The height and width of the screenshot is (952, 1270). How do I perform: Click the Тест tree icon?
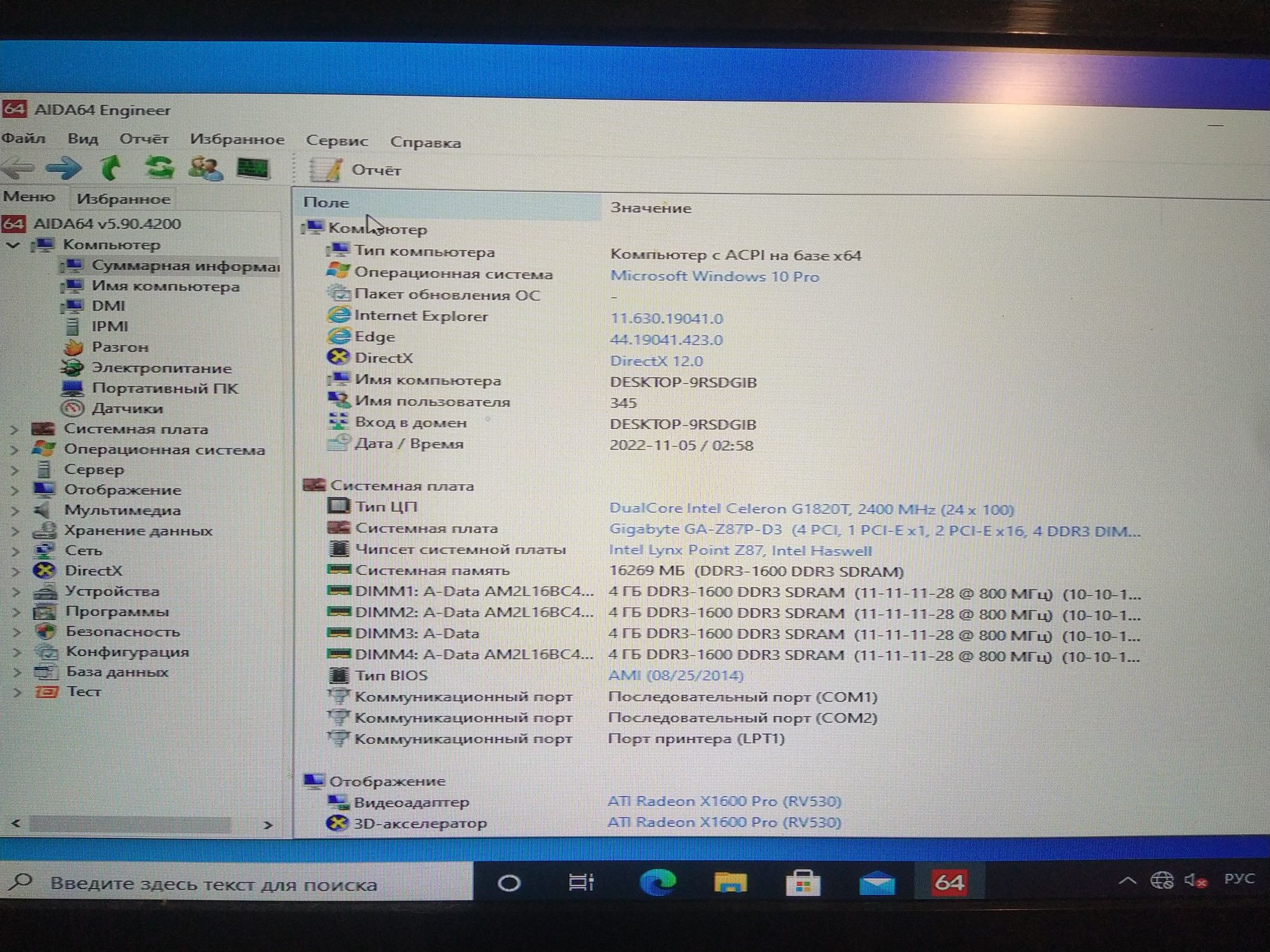pos(46,692)
